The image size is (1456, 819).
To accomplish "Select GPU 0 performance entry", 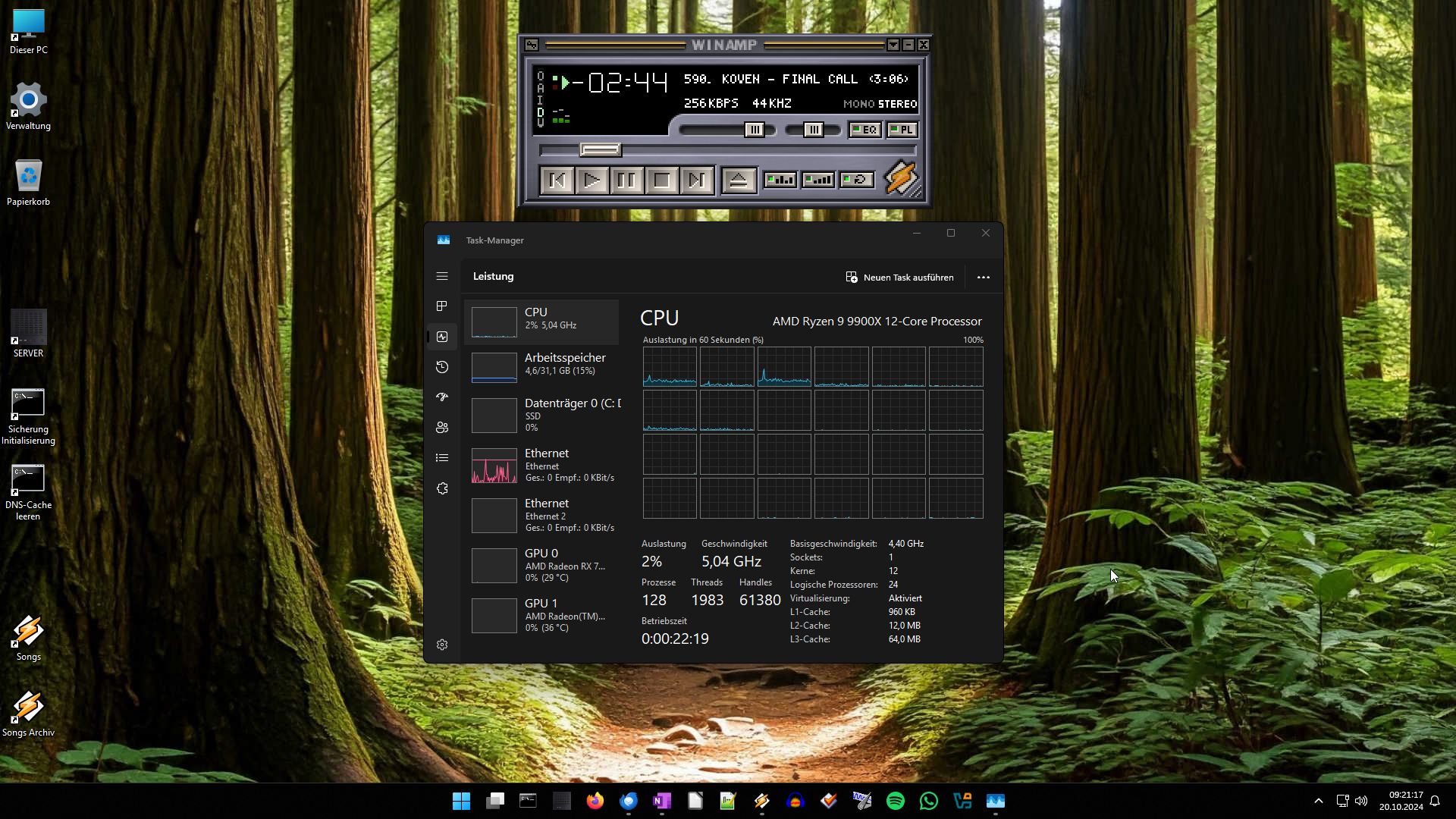I will coord(542,565).
